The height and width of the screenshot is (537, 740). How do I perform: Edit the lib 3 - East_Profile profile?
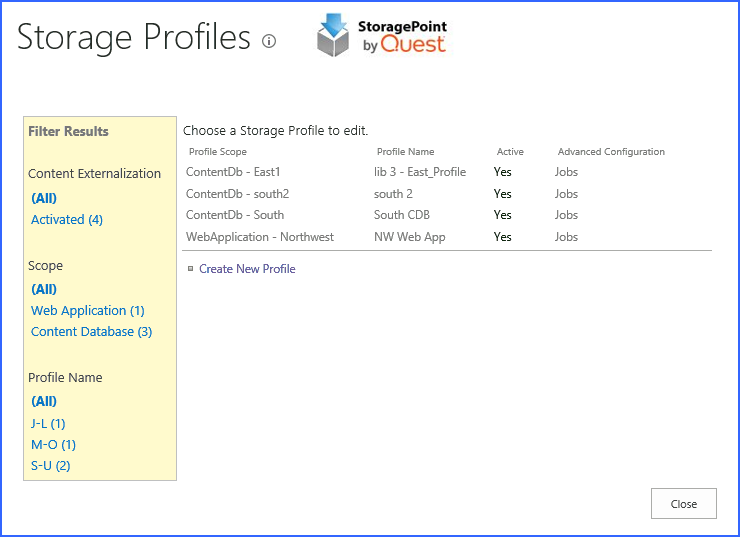420,172
